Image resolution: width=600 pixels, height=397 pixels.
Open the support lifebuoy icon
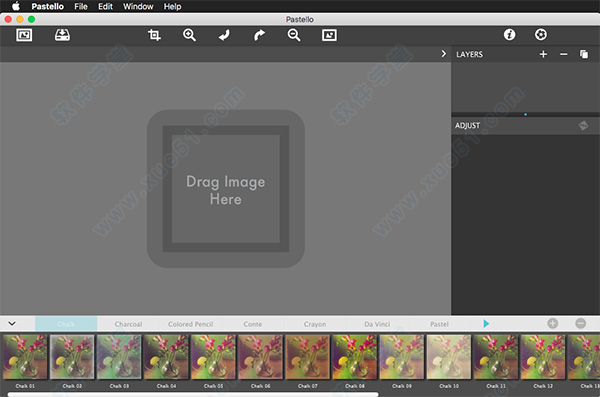coord(541,34)
